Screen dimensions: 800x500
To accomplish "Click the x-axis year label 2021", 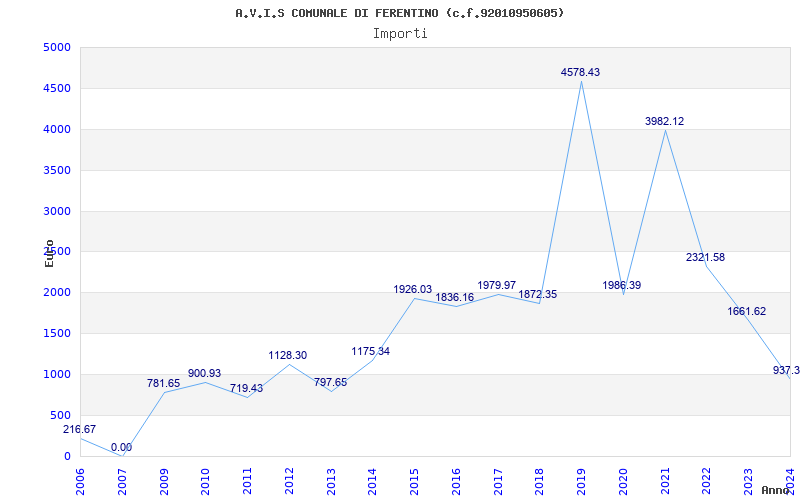I will click(665, 481).
